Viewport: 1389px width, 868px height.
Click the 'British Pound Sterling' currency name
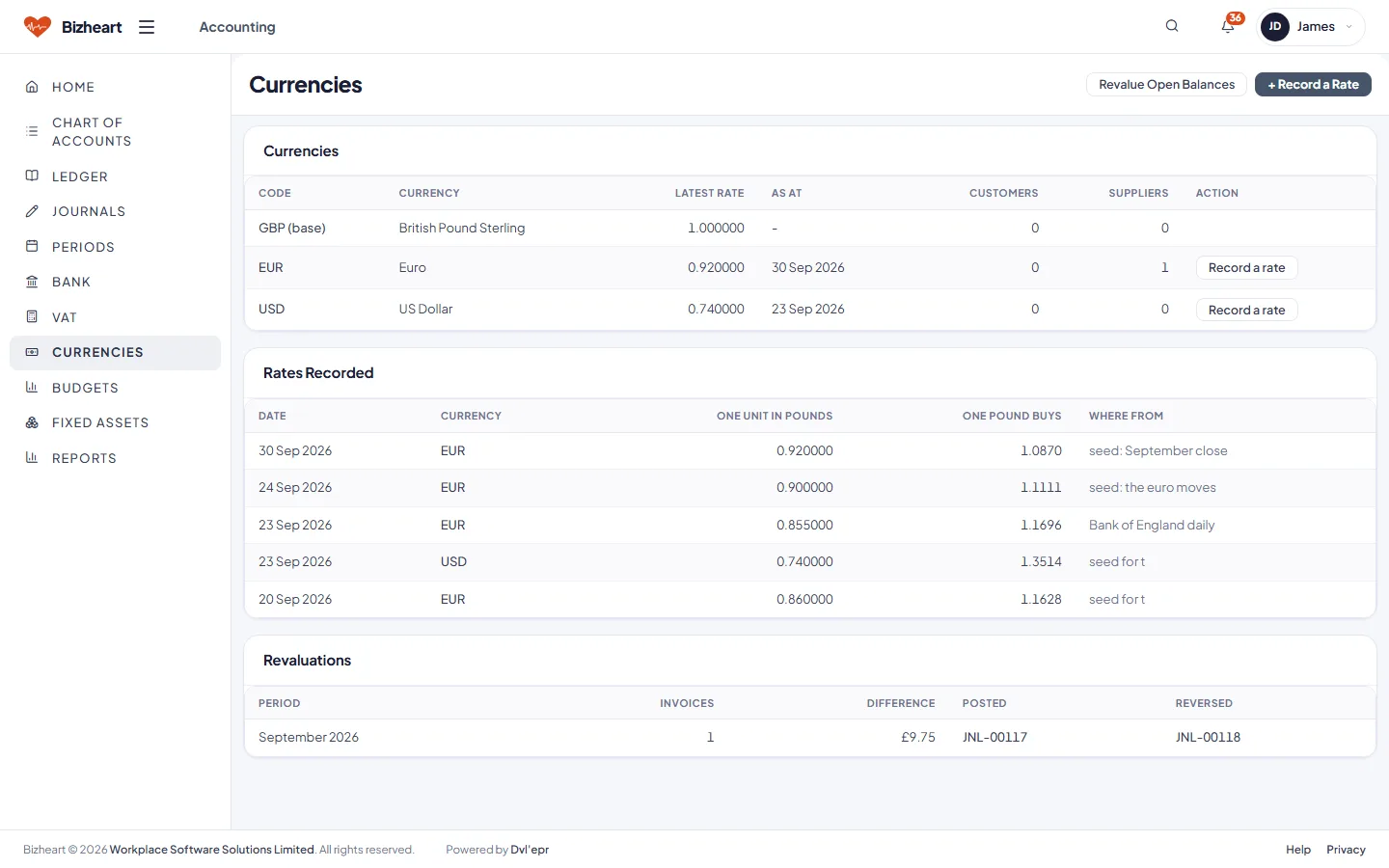pos(462,228)
